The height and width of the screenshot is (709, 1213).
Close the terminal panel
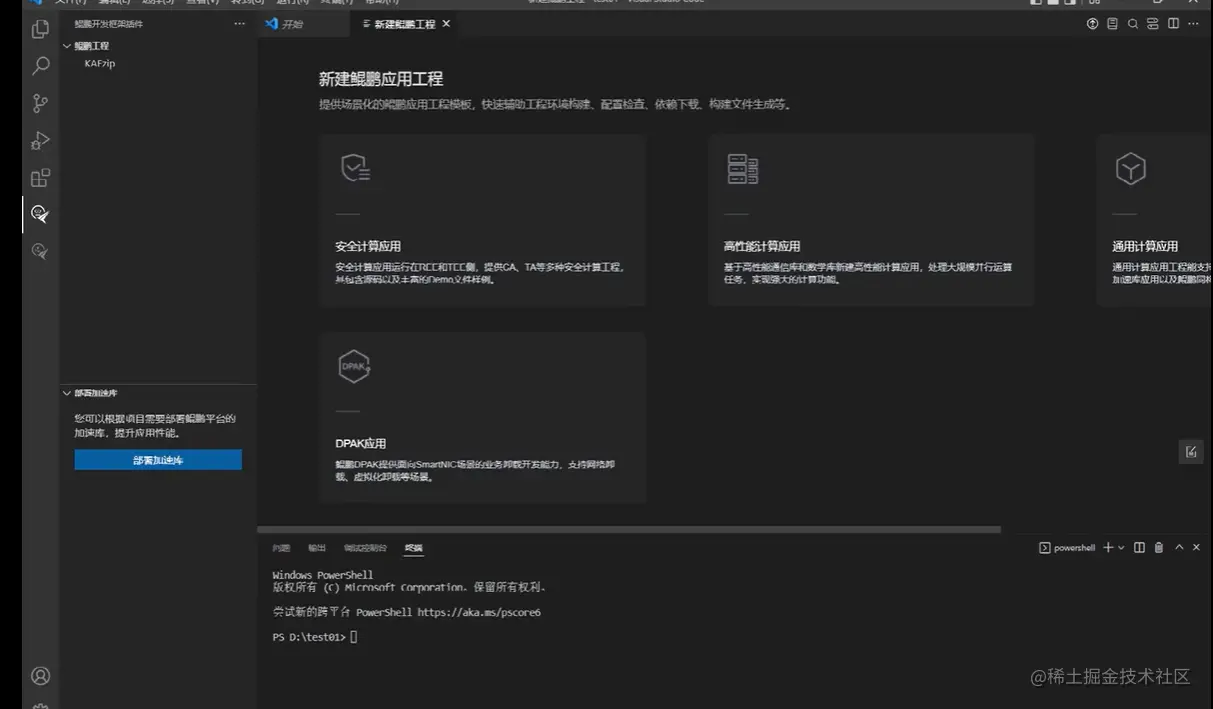click(x=1196, y=547)
